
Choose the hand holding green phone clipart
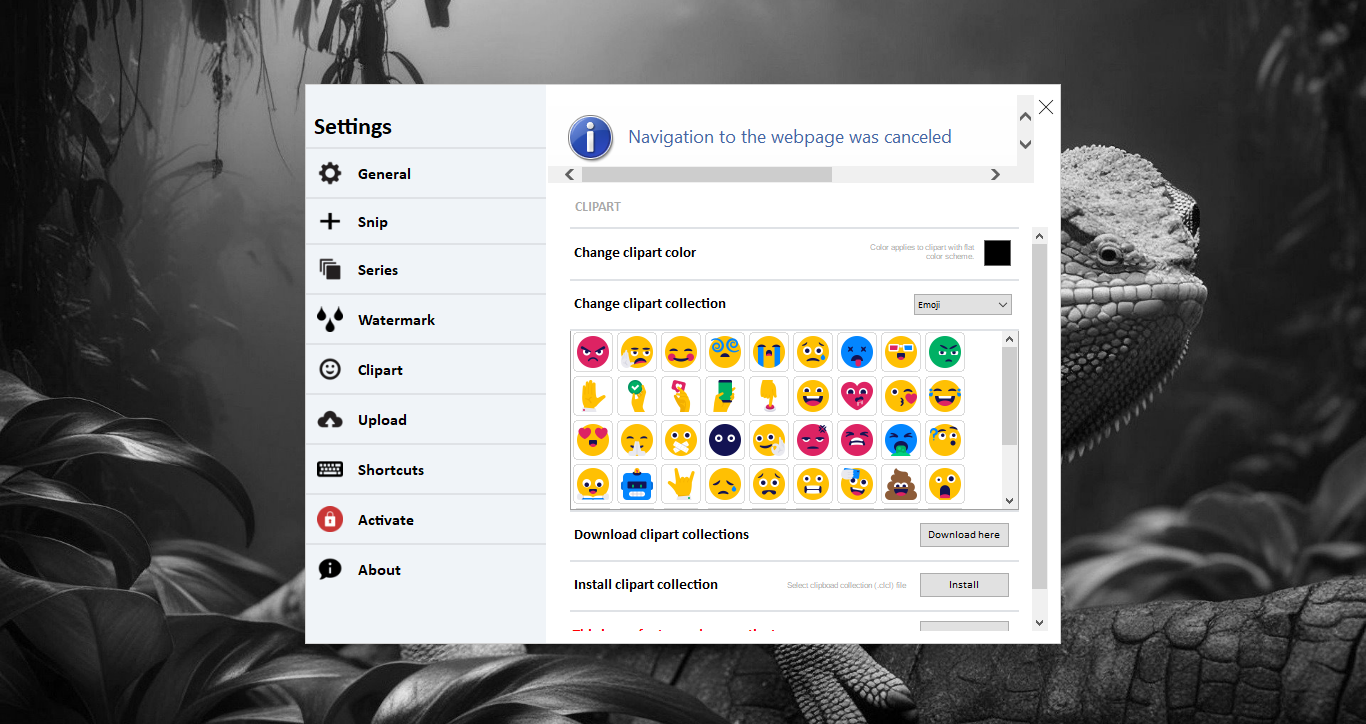coord(725,396)
